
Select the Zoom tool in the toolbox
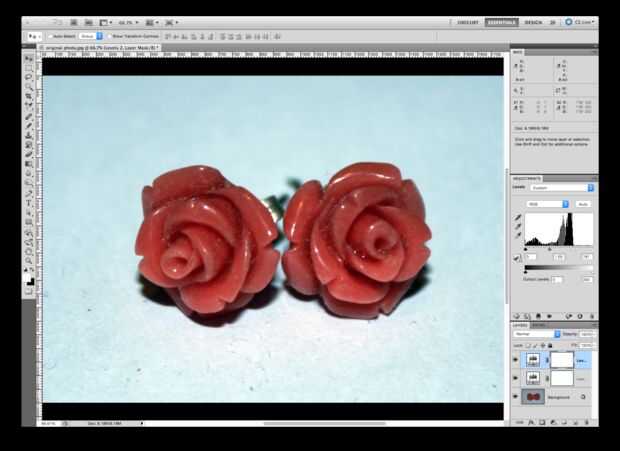click(x=29, y=260)
